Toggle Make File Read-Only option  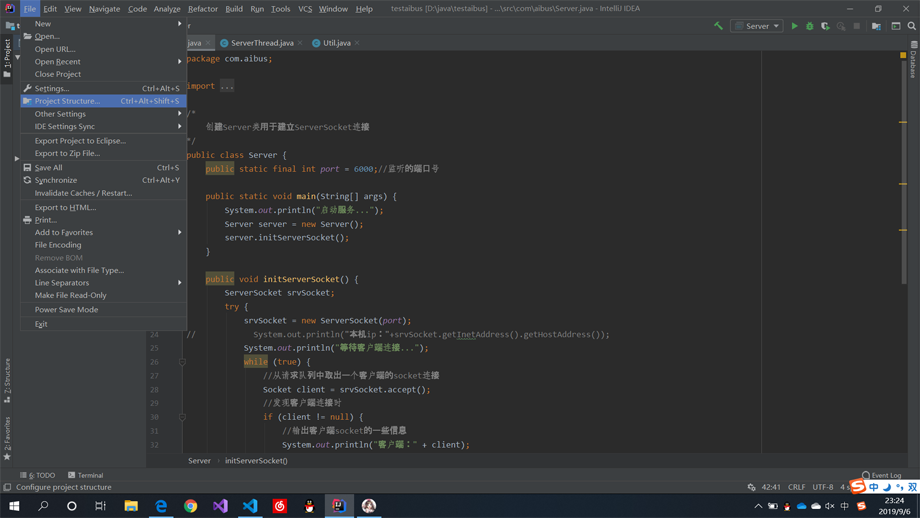tap(70, 295)
